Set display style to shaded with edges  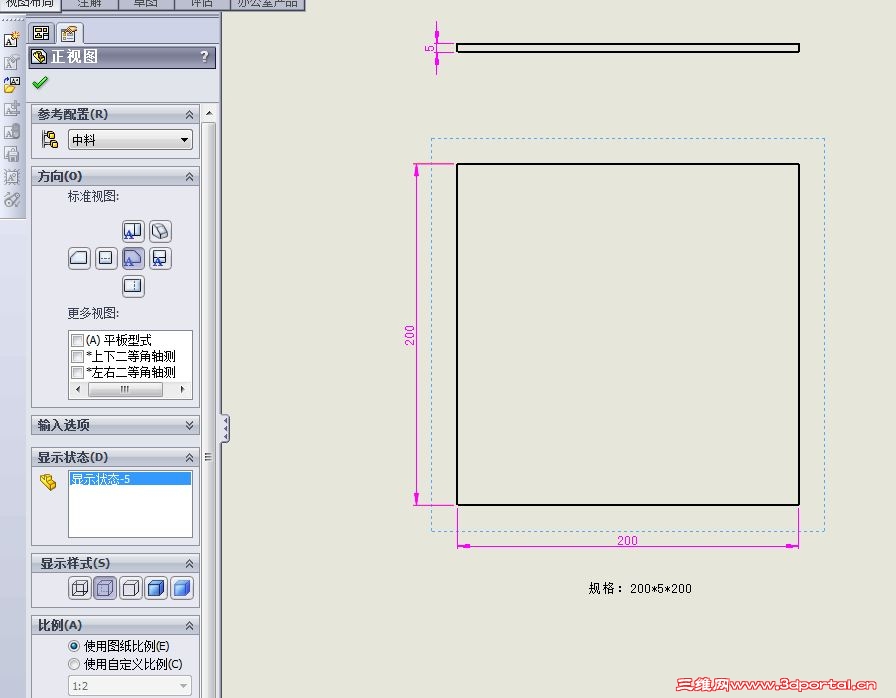[x=156, y=588]
